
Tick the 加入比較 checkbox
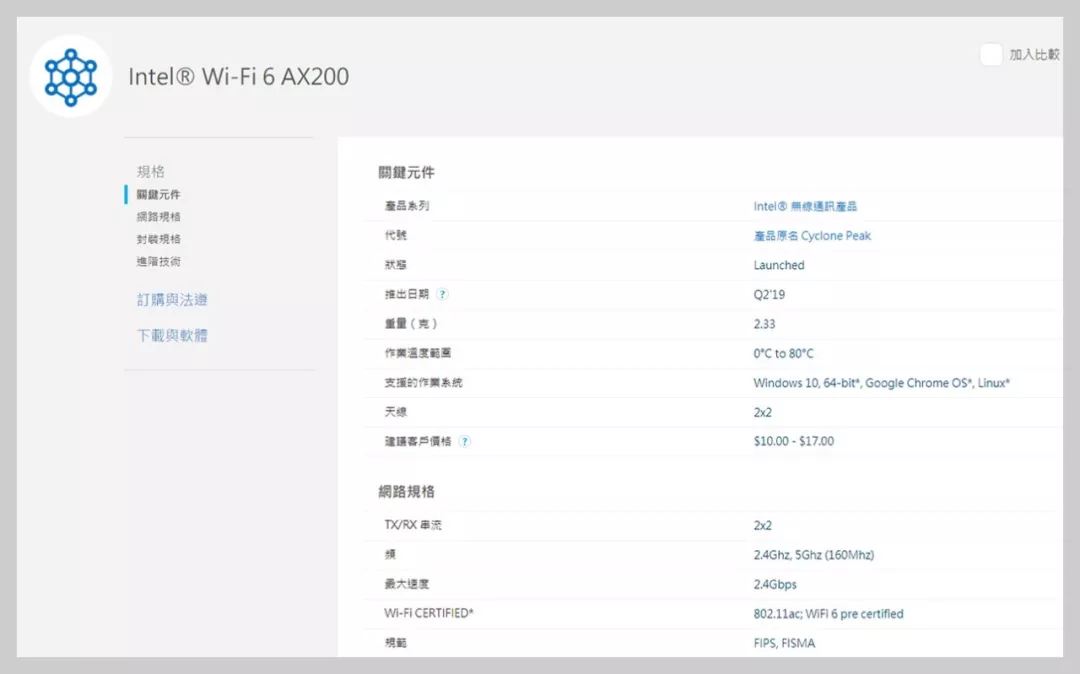pyautogui.click(x=990, y=54)
